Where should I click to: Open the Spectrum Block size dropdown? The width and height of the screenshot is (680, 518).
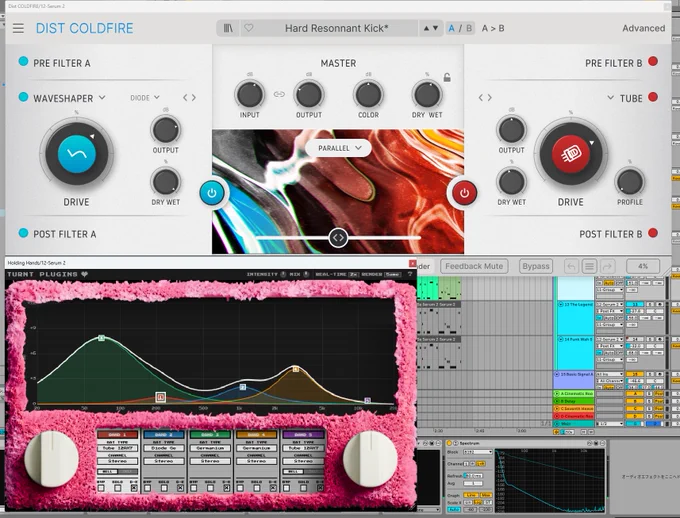coord(478,452)
